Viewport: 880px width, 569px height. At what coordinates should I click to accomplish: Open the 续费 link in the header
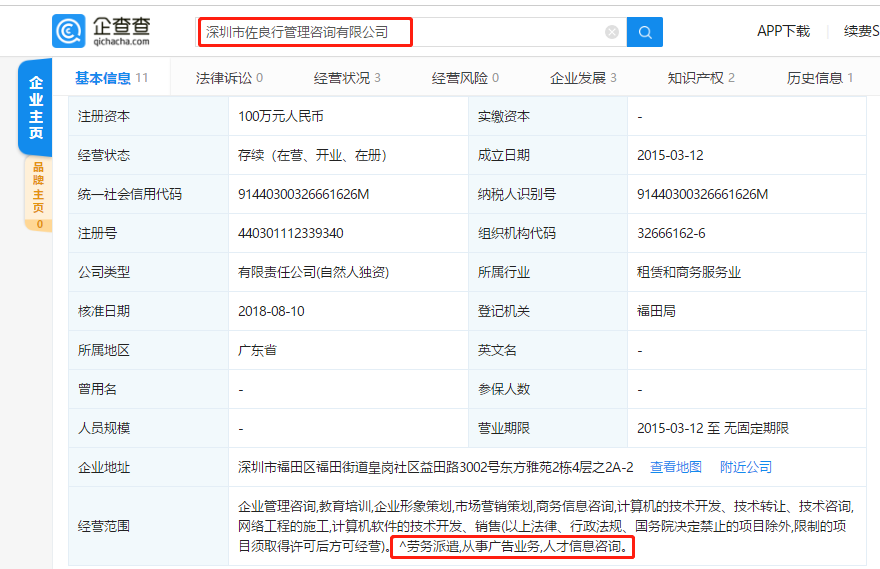pyautogui.click(x=861, y=31)
